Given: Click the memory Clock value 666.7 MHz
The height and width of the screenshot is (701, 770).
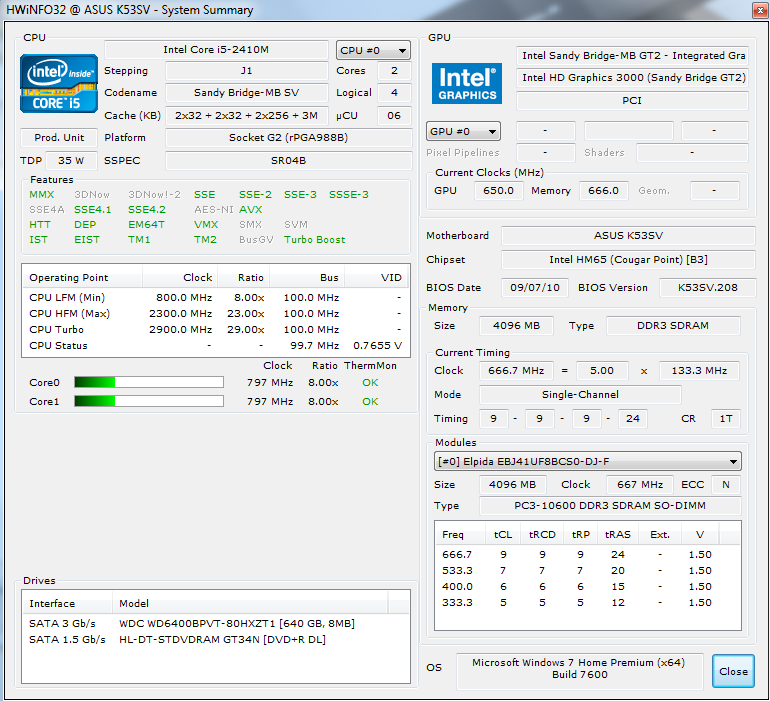Looking at the screenshot, I should [x=516, y=370].
